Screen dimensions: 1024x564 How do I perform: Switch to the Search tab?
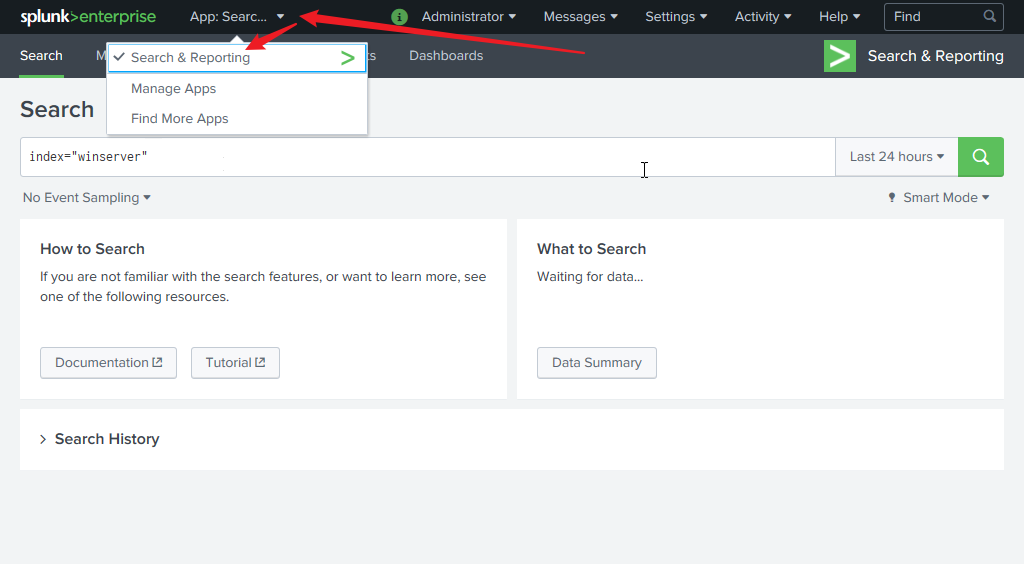[41, 56]
